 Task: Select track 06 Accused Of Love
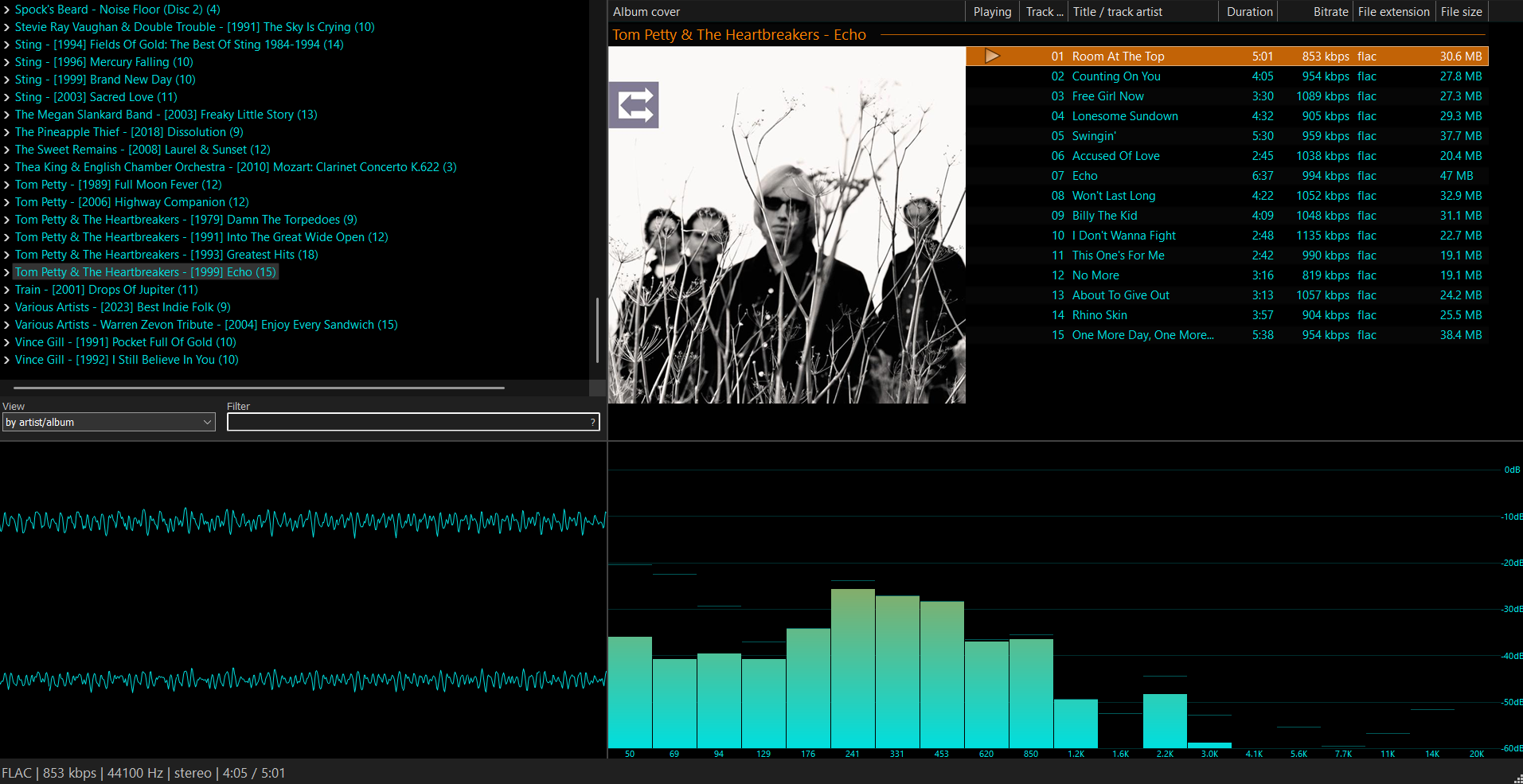[1227, 156]
